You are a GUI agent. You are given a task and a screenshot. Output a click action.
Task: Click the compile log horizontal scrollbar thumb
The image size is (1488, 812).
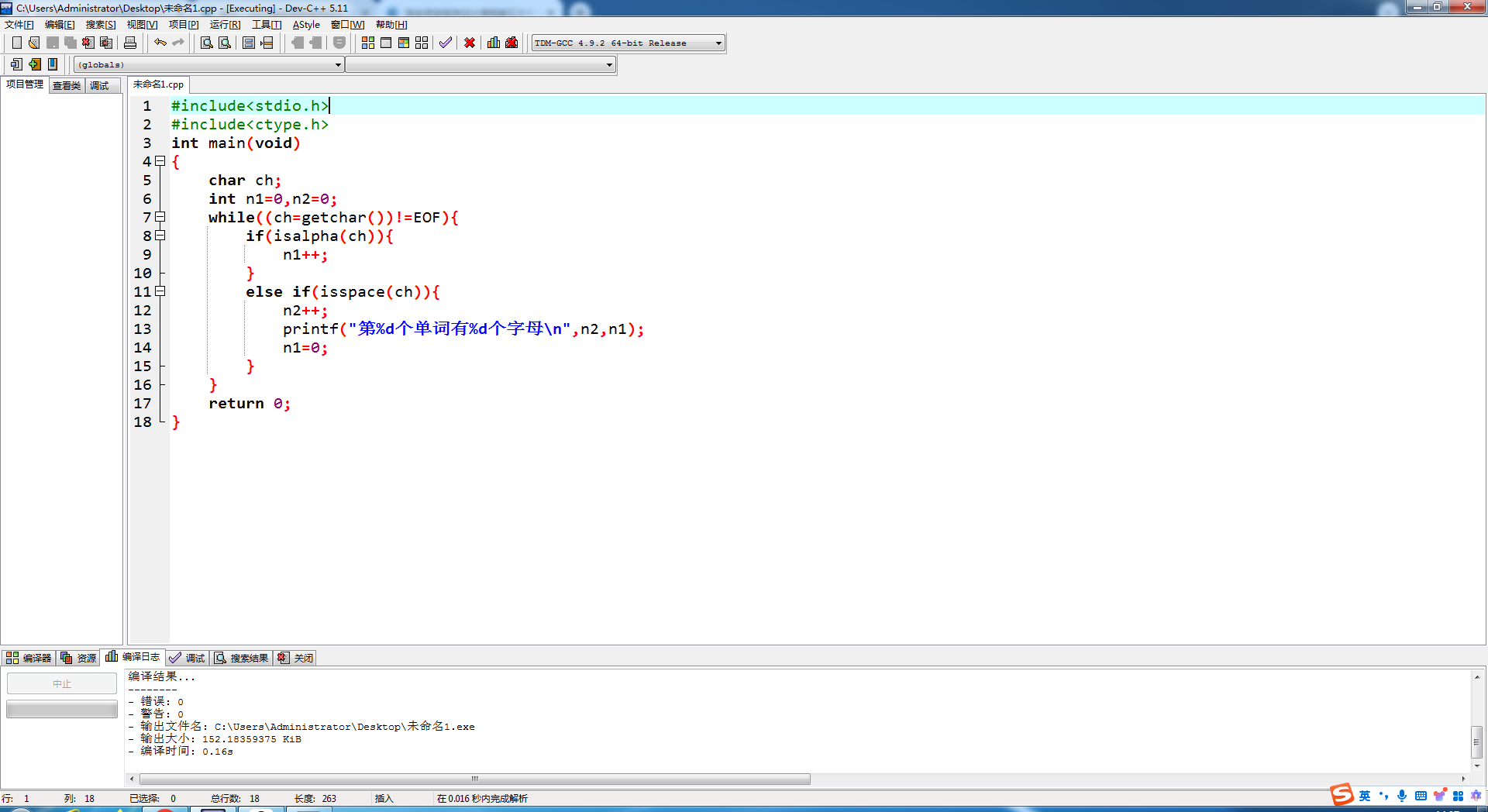tap(474, 779)
